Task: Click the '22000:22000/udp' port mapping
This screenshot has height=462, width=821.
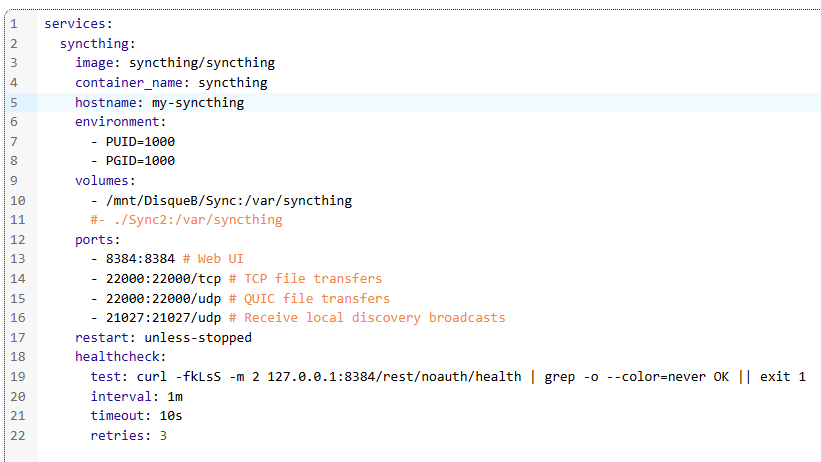Action: [163, 299]
